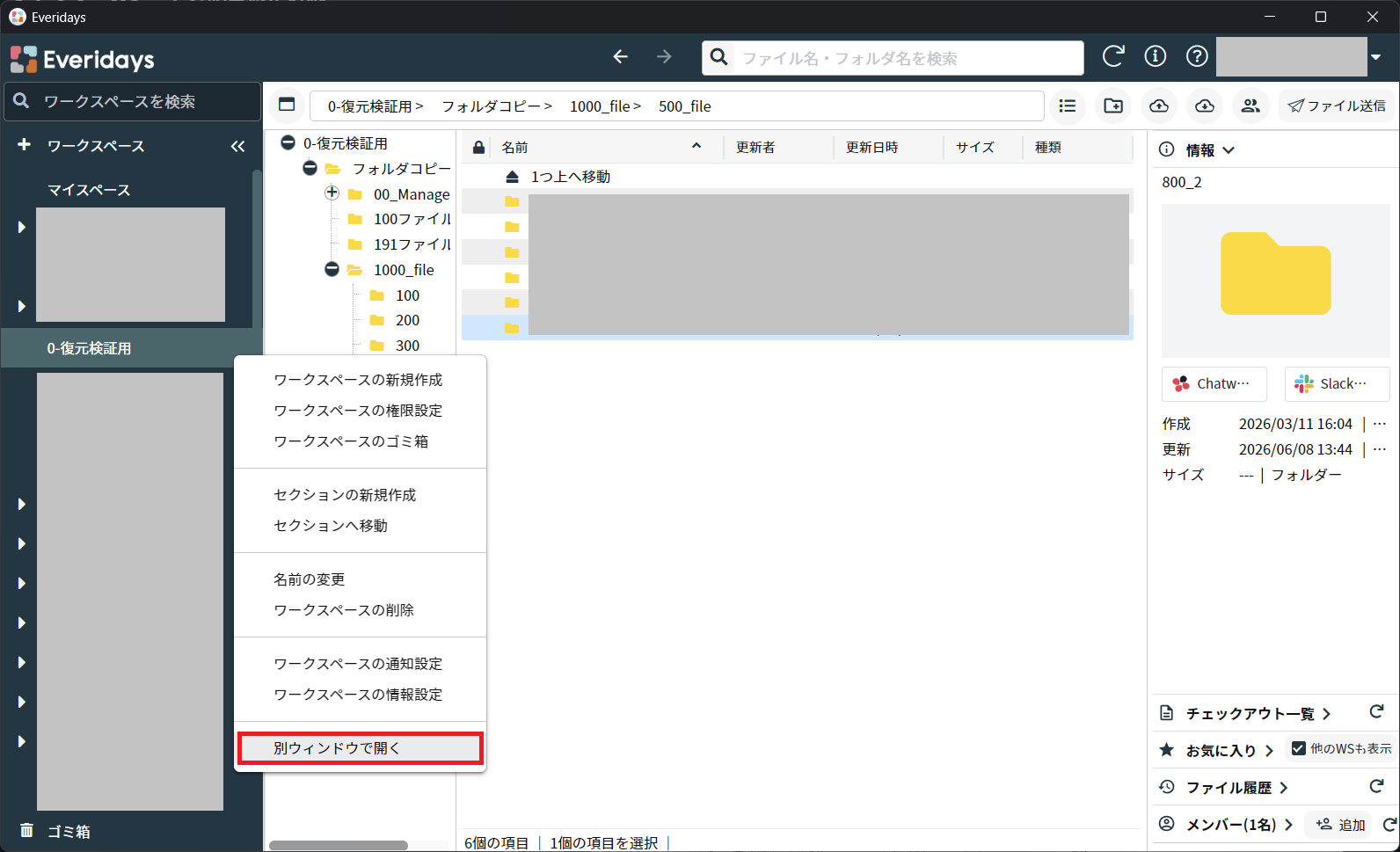Select マイスペース in the sidebar
Screen dimensions: 1400x852
coord(89,190)
